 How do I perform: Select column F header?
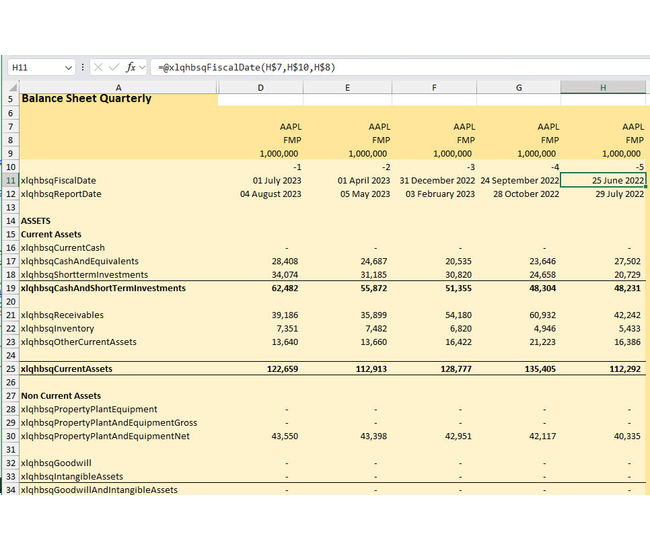coord(434,87)
